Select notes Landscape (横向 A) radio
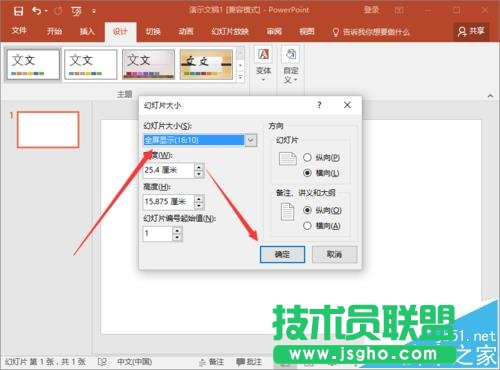Viewport: 500px width, 370px height. [x=307, y=226]
